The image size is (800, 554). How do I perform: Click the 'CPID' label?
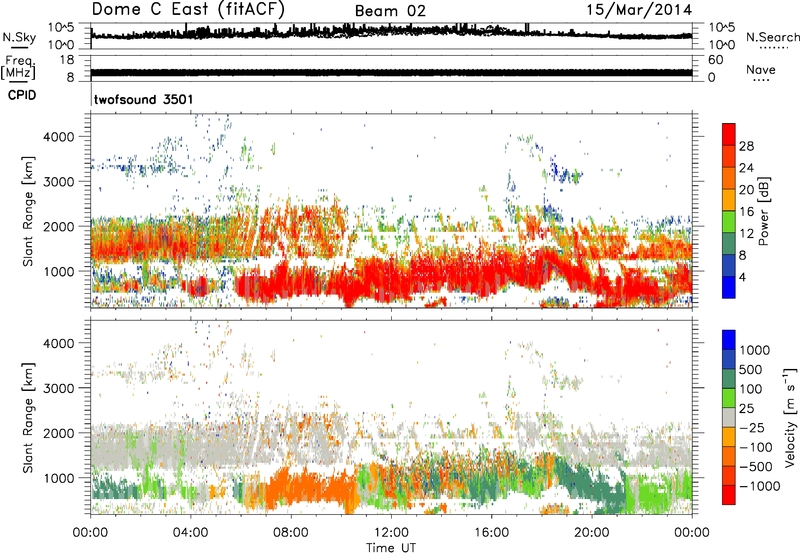point(22,95)
